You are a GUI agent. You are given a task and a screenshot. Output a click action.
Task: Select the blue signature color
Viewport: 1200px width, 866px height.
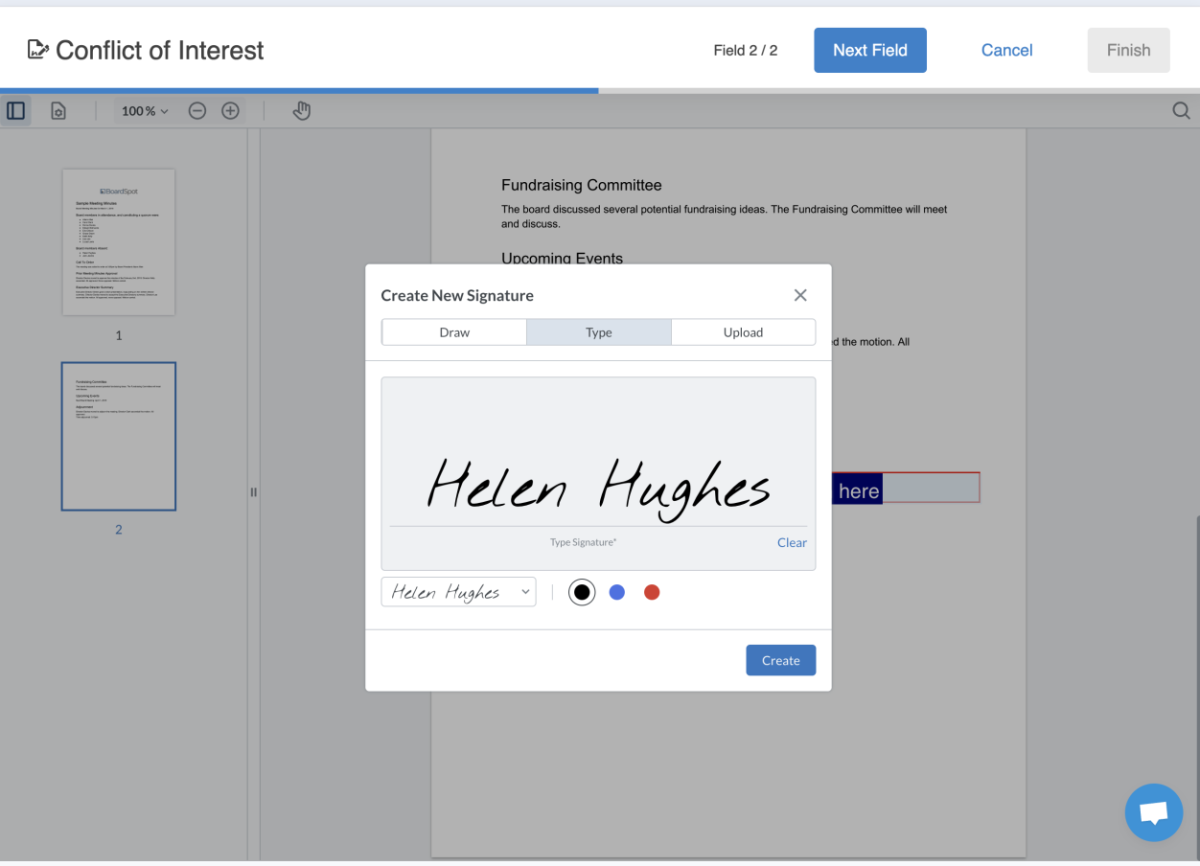tap(617, 592)
